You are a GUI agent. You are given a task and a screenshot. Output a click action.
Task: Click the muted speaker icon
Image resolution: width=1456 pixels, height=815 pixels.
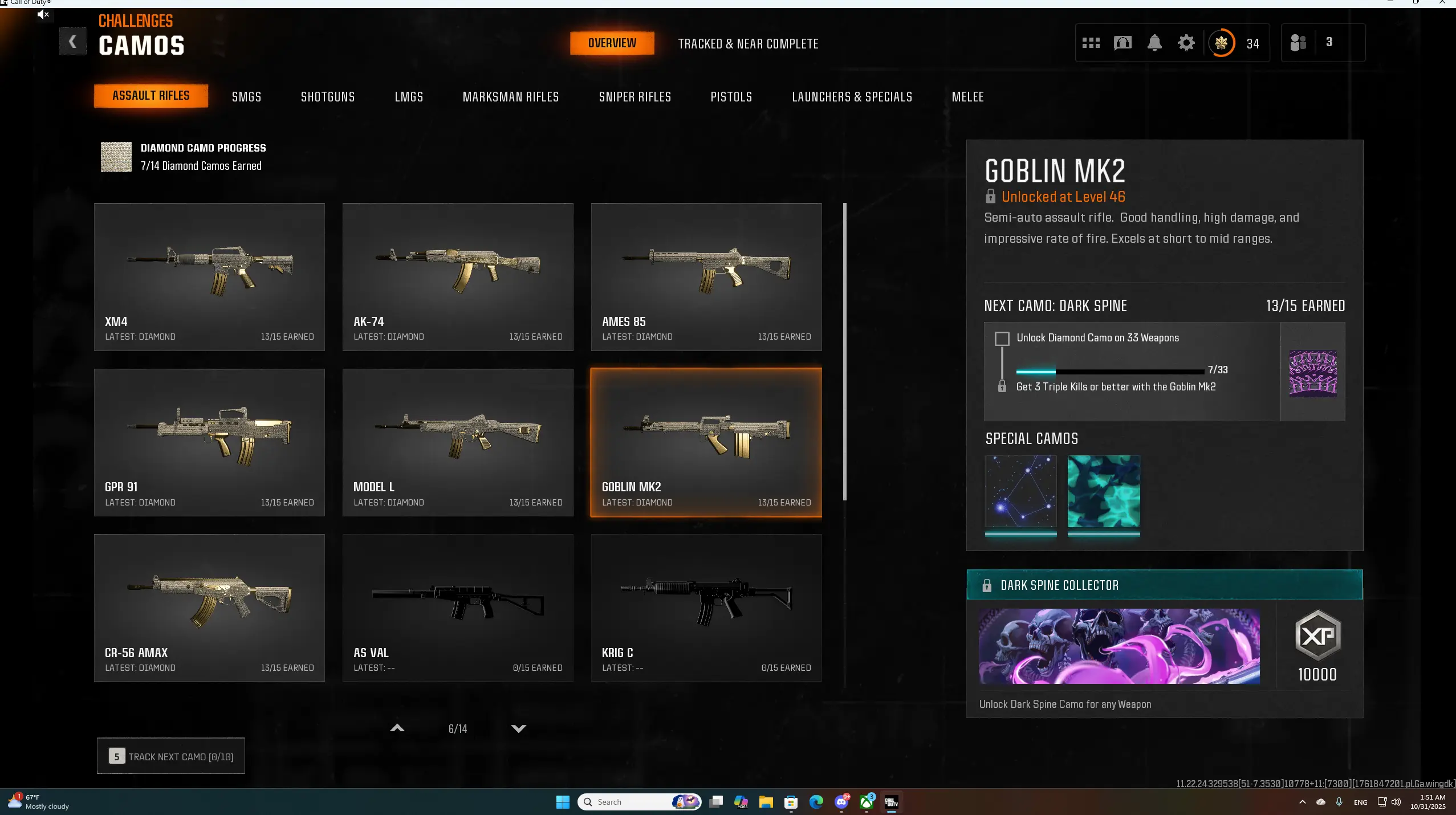pos(43,14)
